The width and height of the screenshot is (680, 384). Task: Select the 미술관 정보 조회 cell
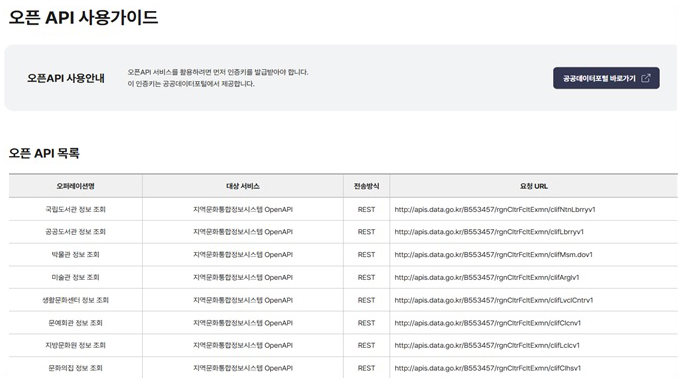click(75, 277)
